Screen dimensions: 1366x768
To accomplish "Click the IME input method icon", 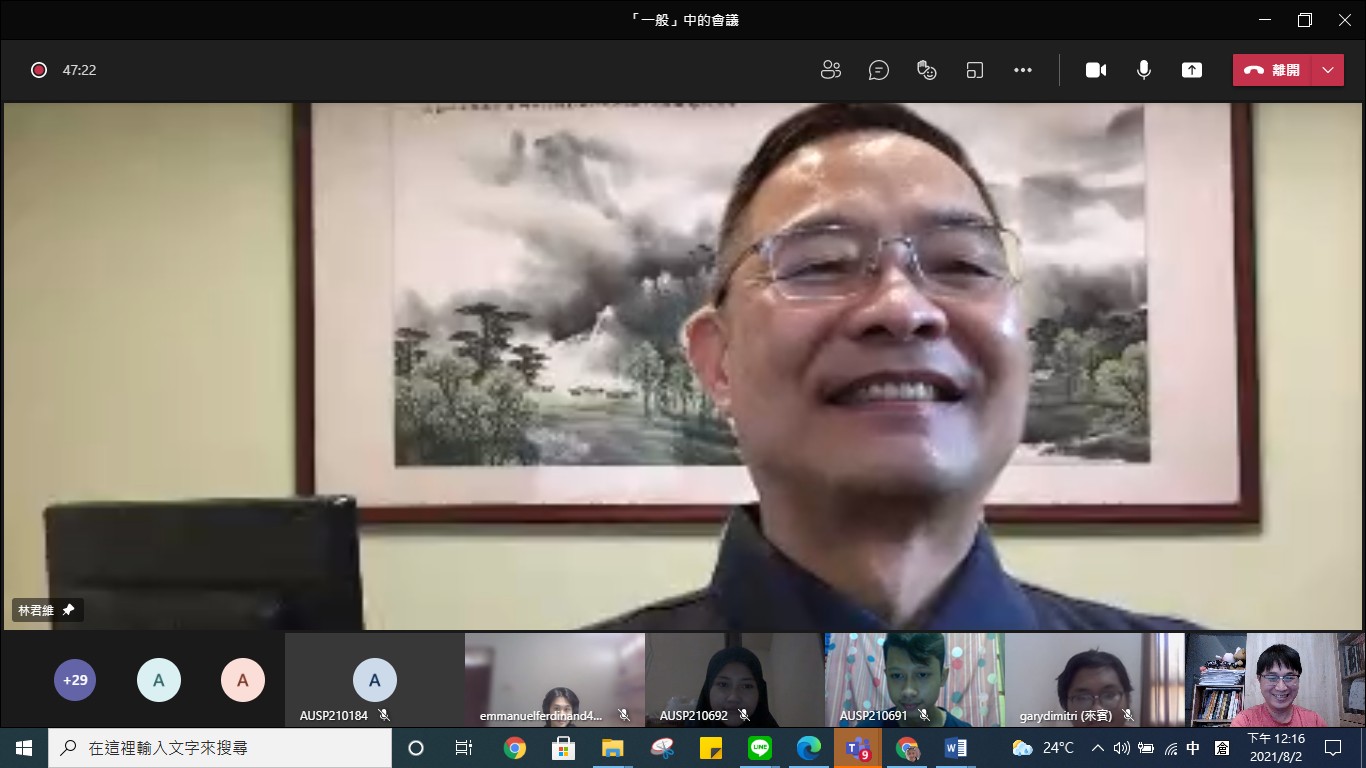I will pyautogui.click(x=1222, y=748).
